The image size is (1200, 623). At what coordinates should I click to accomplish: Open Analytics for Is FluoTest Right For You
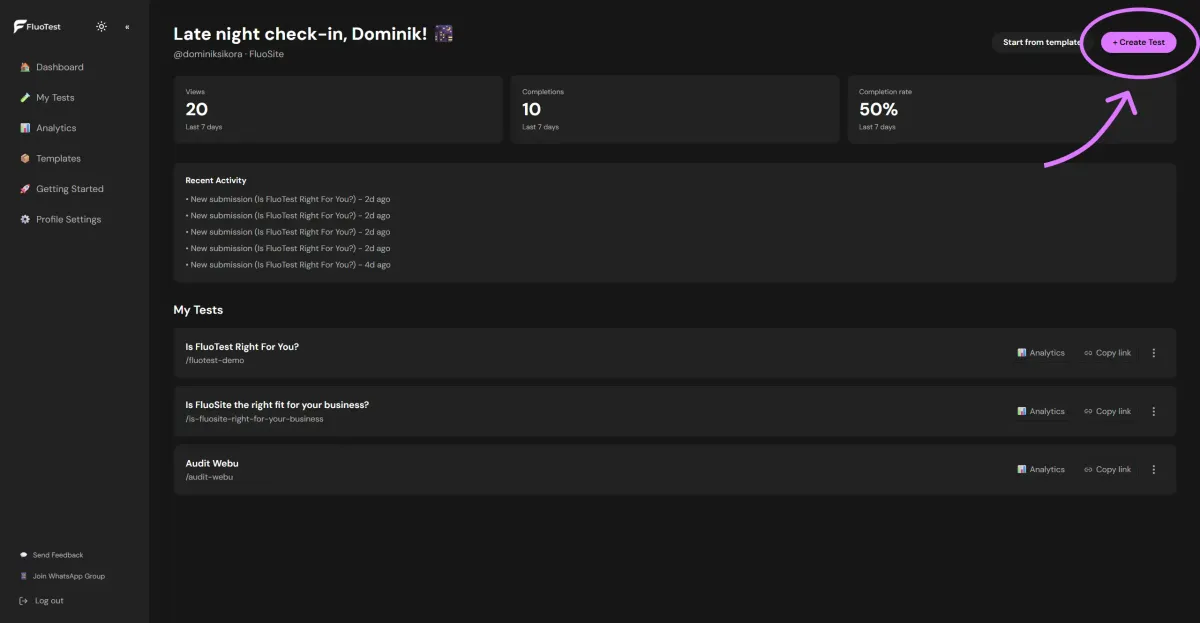pos(1041,353)
